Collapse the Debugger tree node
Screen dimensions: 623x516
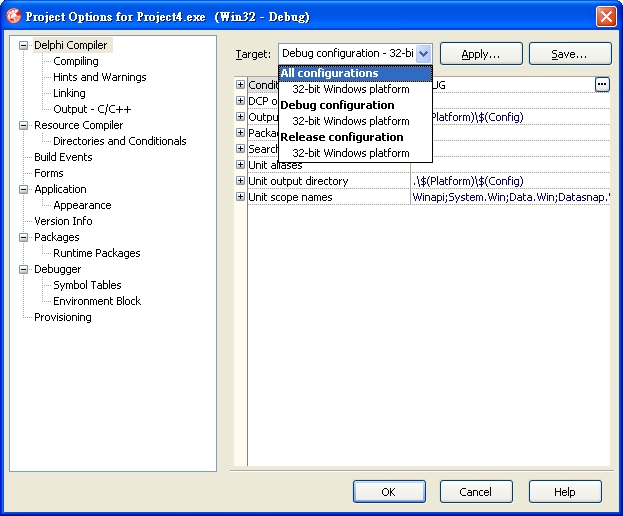coord(23,269)
